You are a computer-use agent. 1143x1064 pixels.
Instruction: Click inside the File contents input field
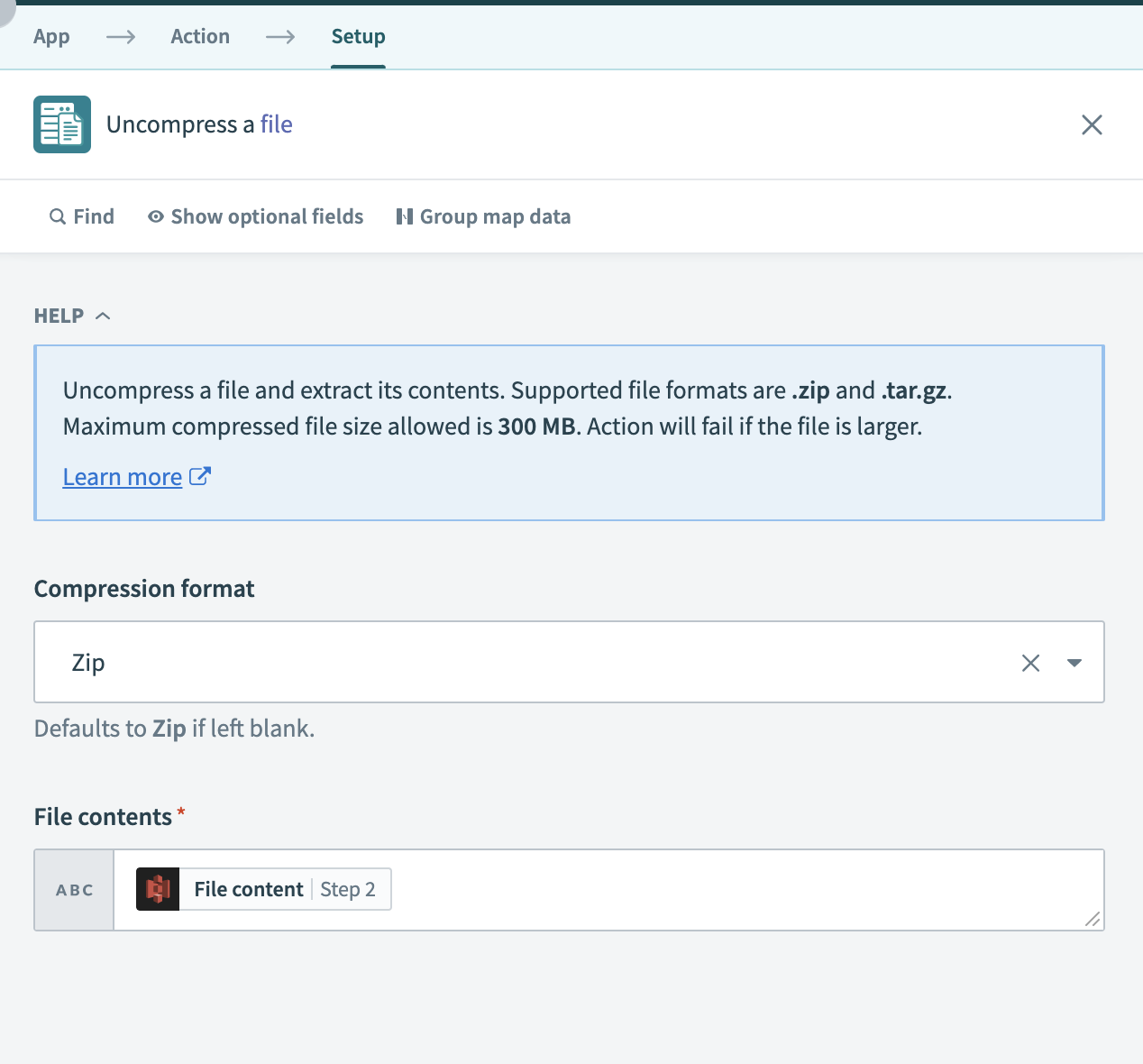(631, 889)
